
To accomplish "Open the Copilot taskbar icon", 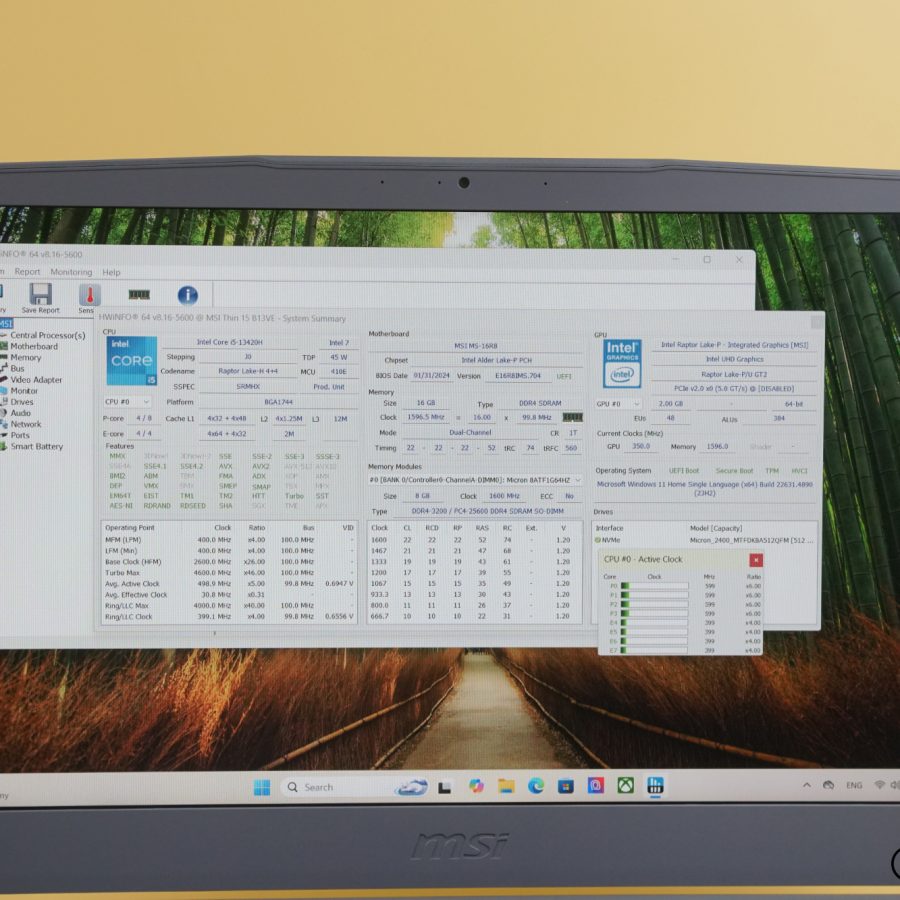I will [476, 786].
